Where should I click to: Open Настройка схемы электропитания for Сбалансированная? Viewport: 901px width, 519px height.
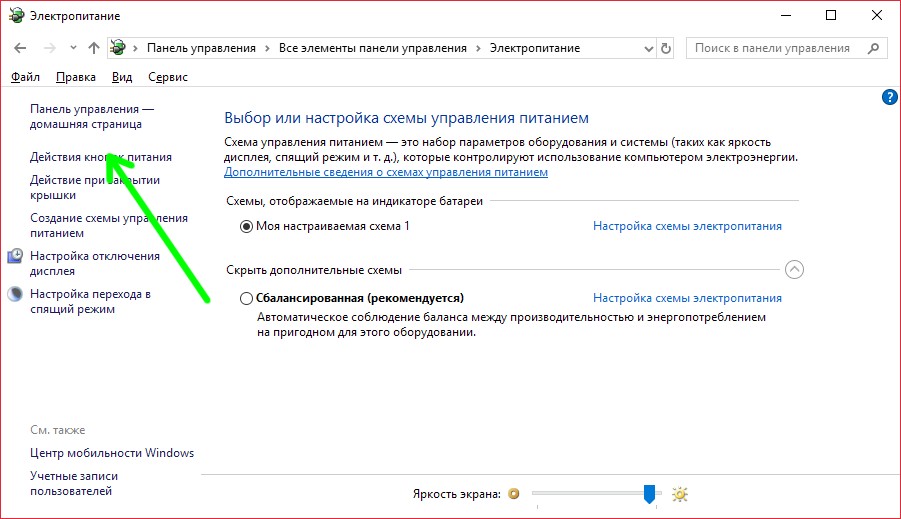pyautogui.click(x=687, y=298)
